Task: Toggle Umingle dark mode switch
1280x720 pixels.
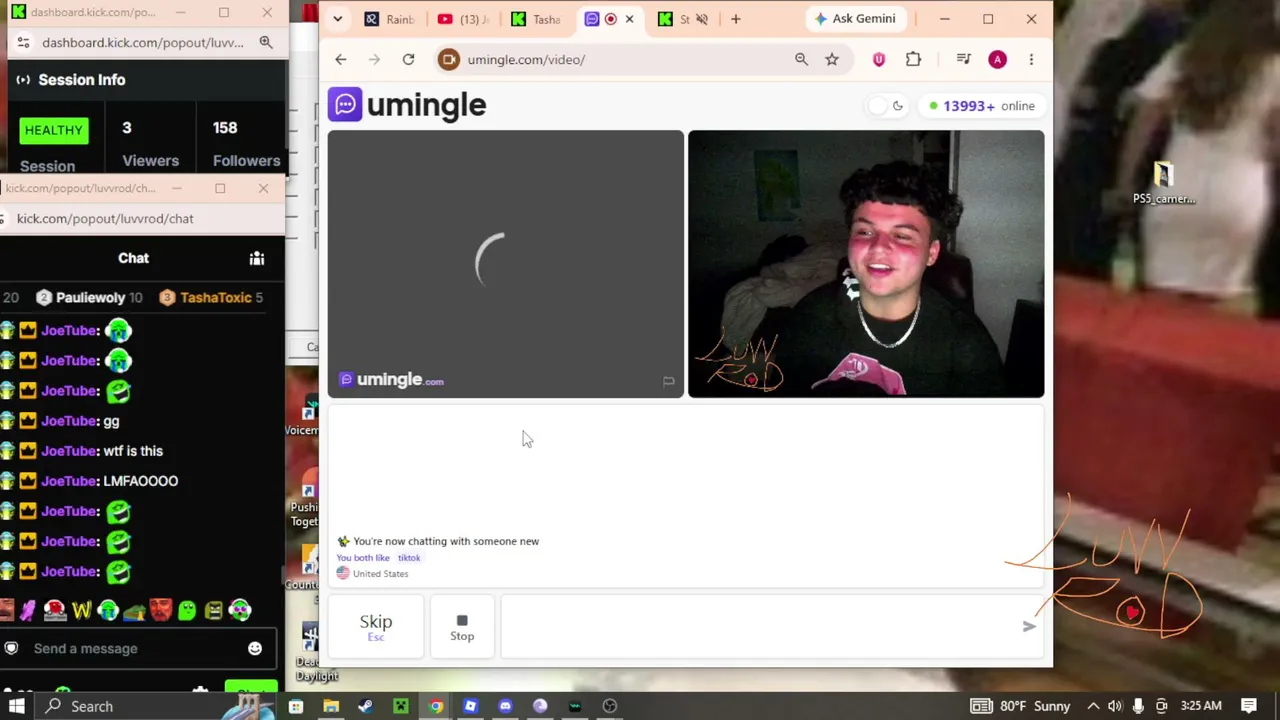Action: click(886, 106)
